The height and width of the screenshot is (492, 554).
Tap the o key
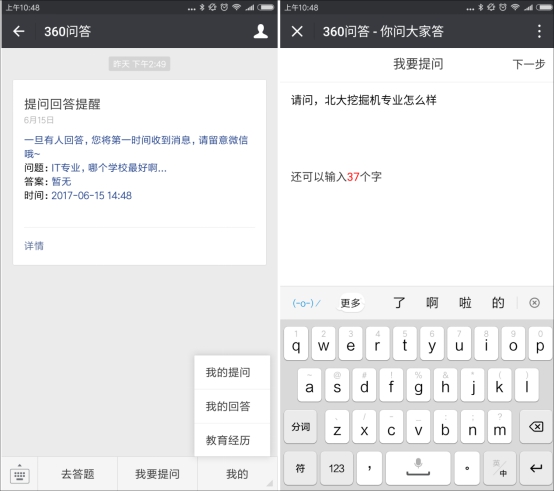point(513,344)
